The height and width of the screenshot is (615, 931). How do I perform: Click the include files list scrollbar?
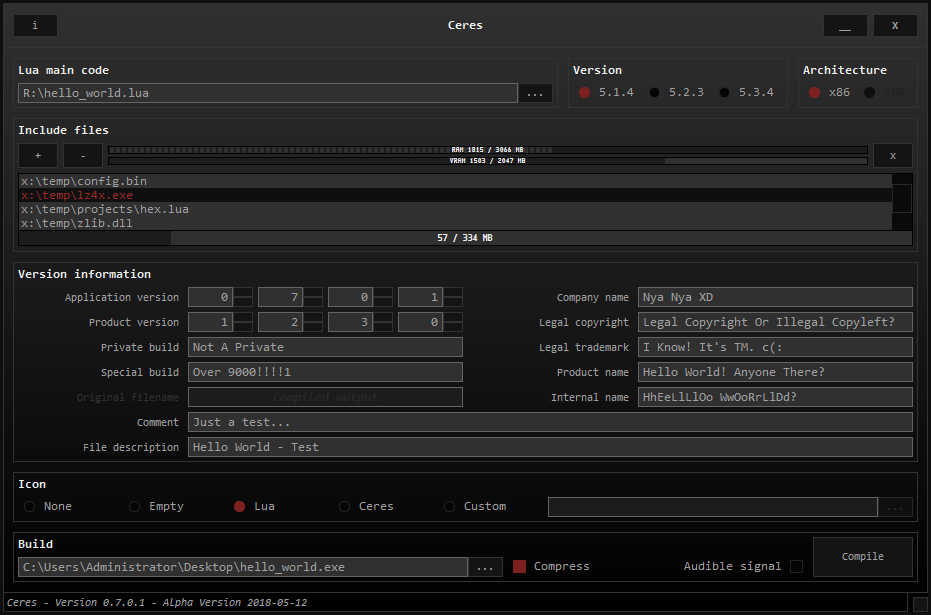coord(901,198)
